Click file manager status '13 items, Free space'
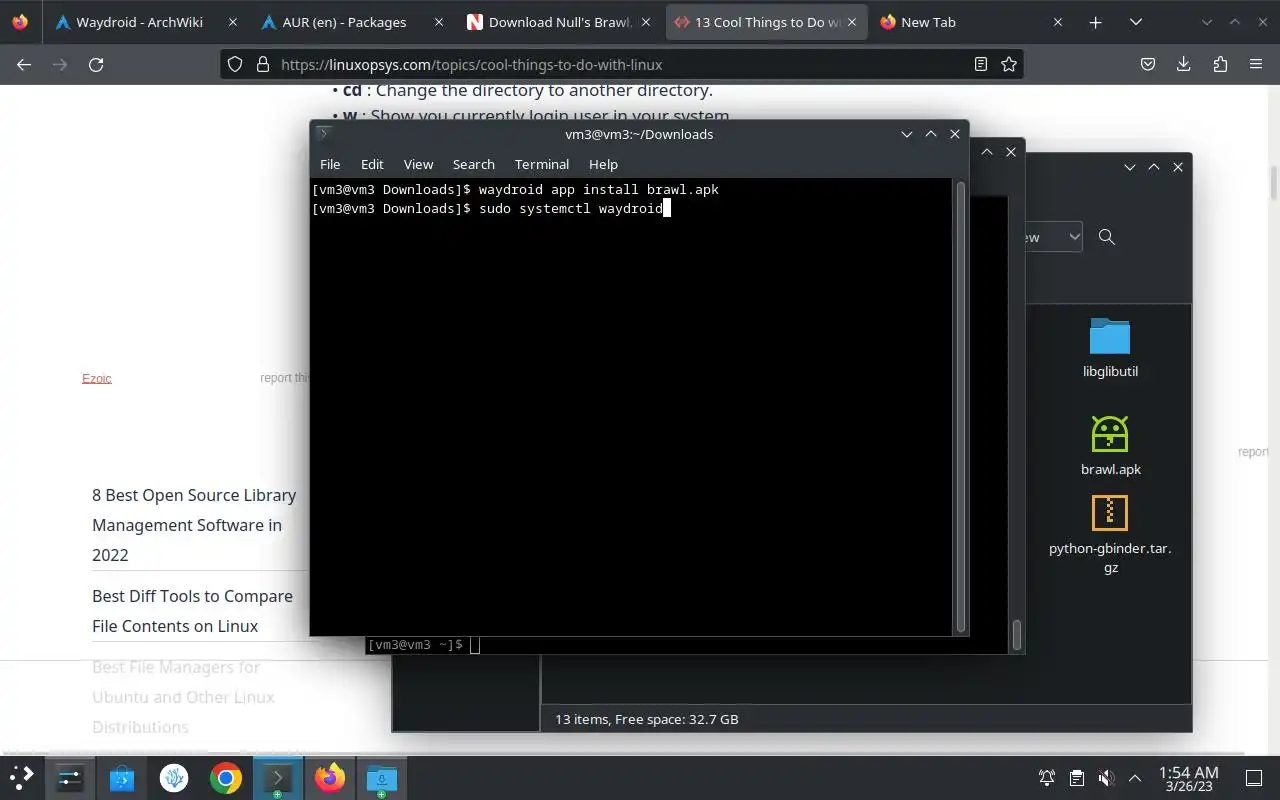 (x=647, y=719)
